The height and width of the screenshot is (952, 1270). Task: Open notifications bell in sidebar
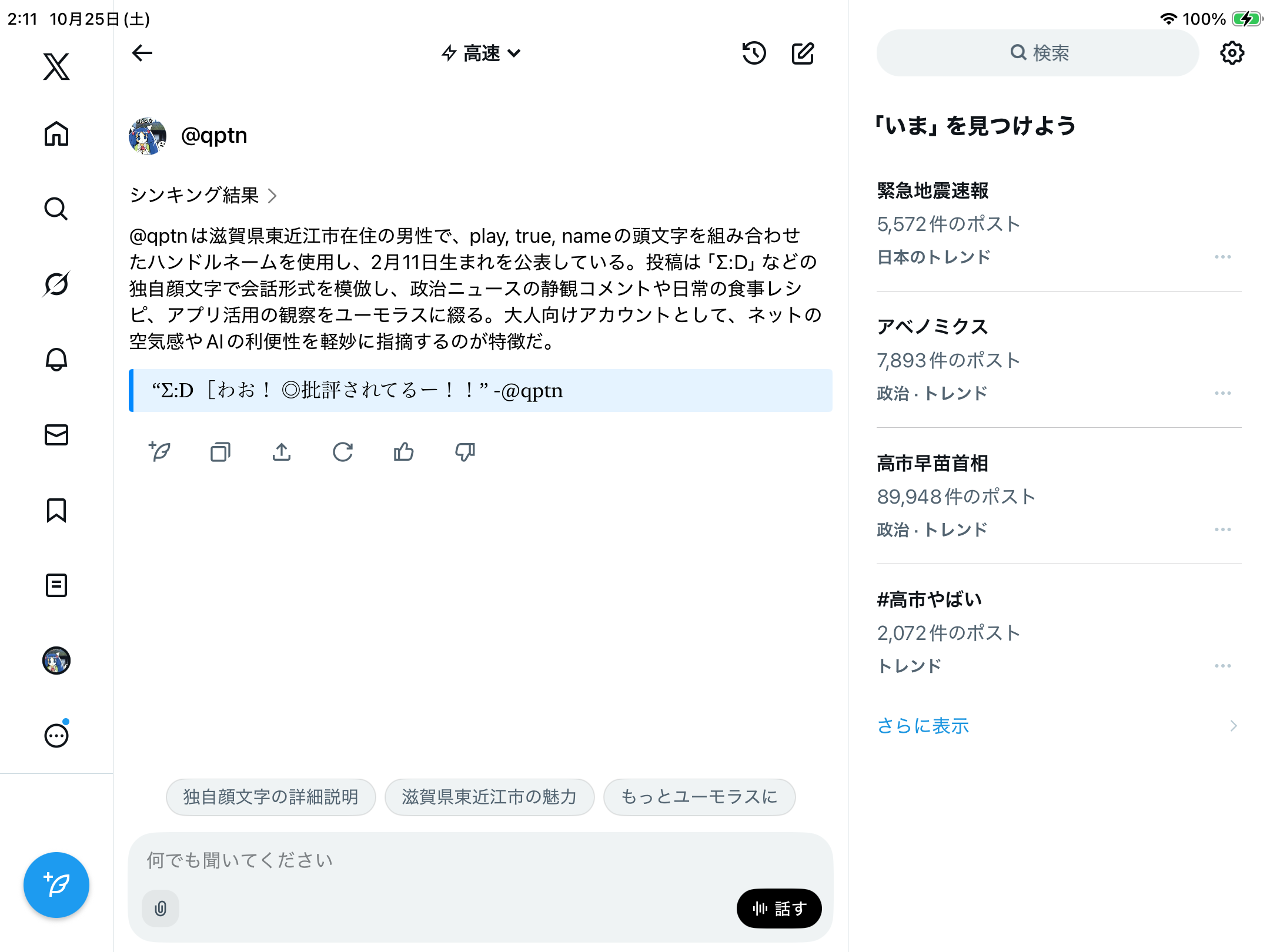(x=56, y=359)
